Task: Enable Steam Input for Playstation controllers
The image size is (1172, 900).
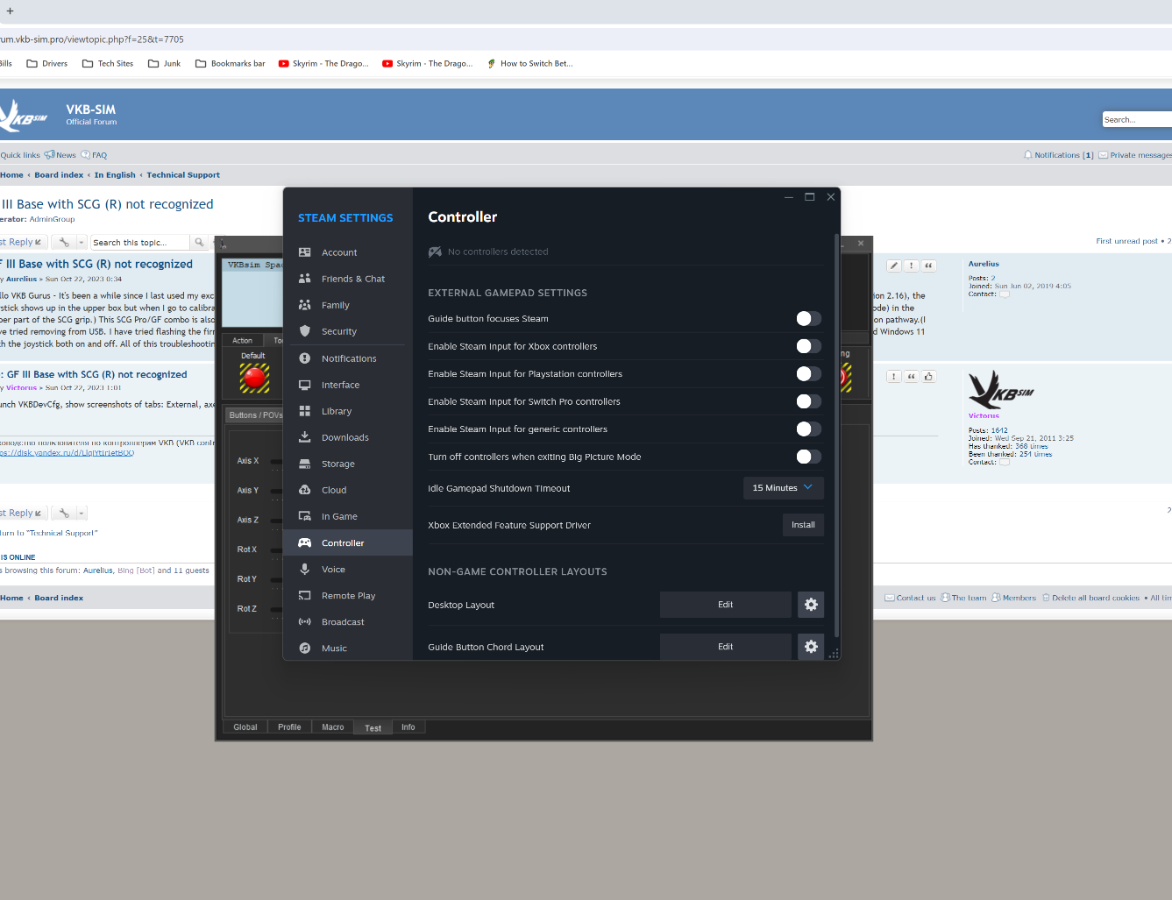Action: point(808,374)
